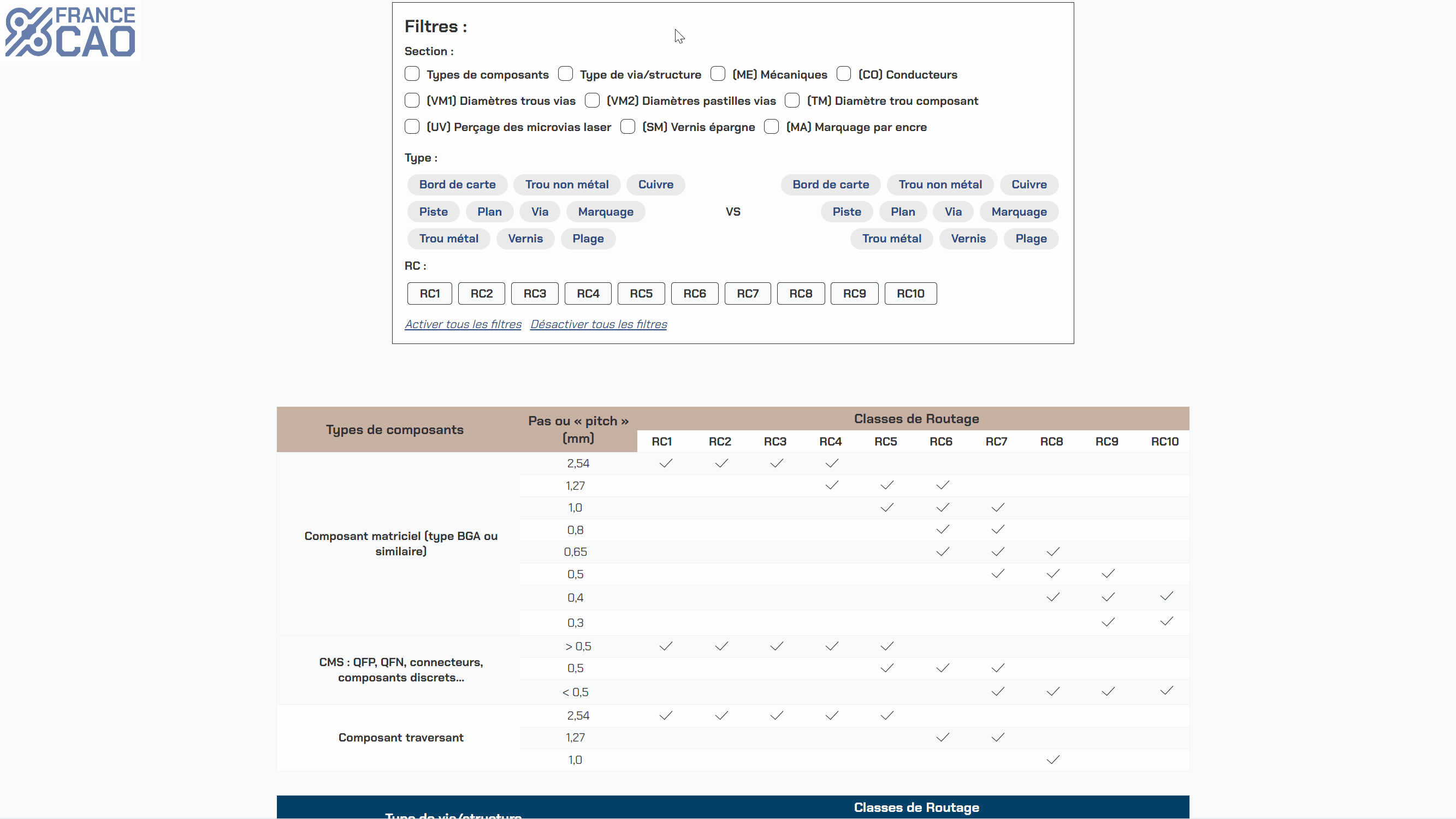Select the right-side Cuivre type chip
The height and width of the screenshot is (819, 1456).
(x=1029, y=184)
